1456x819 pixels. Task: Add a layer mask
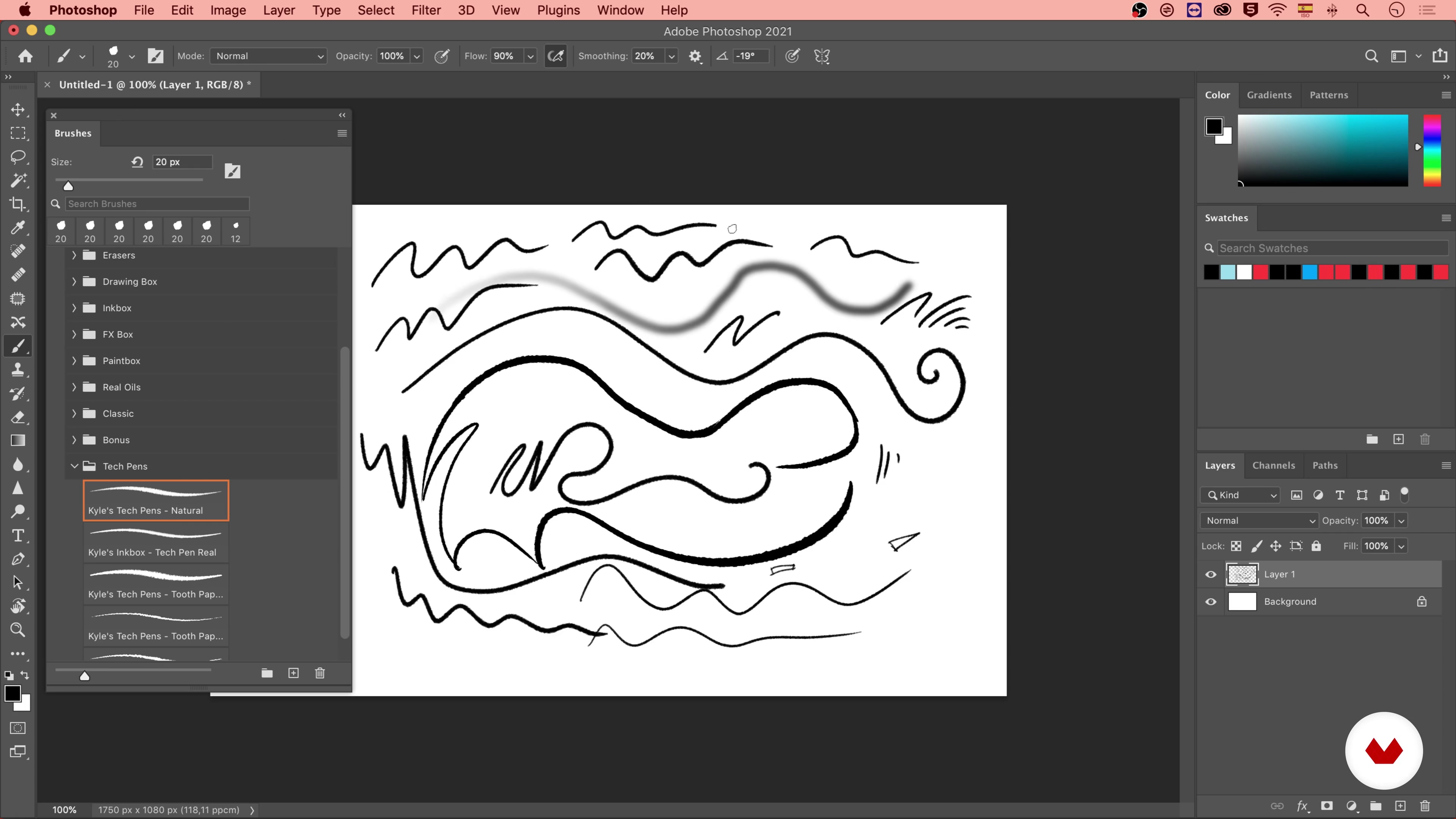coord(1327,806)
